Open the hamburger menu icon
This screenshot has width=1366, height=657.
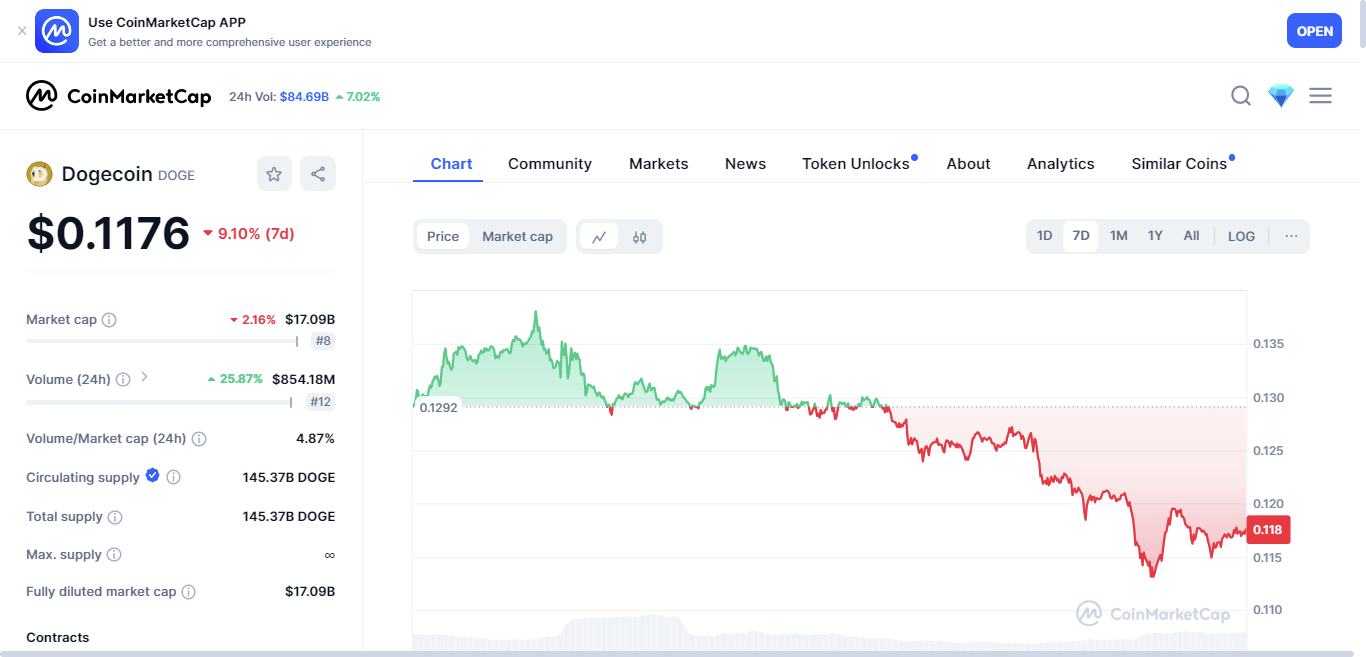[1321, 96]
